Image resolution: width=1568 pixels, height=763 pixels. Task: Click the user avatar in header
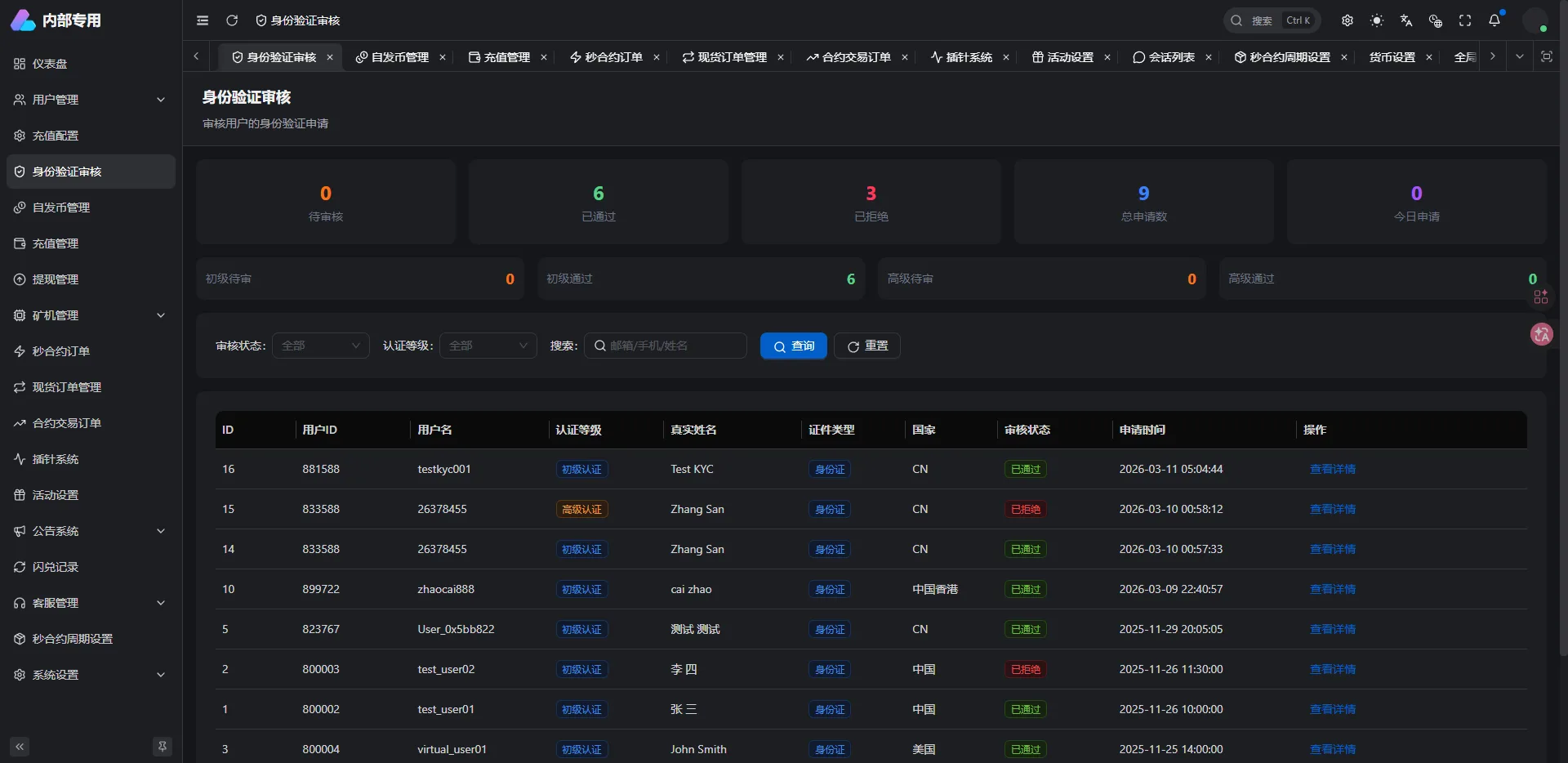tap(1535, 20)
